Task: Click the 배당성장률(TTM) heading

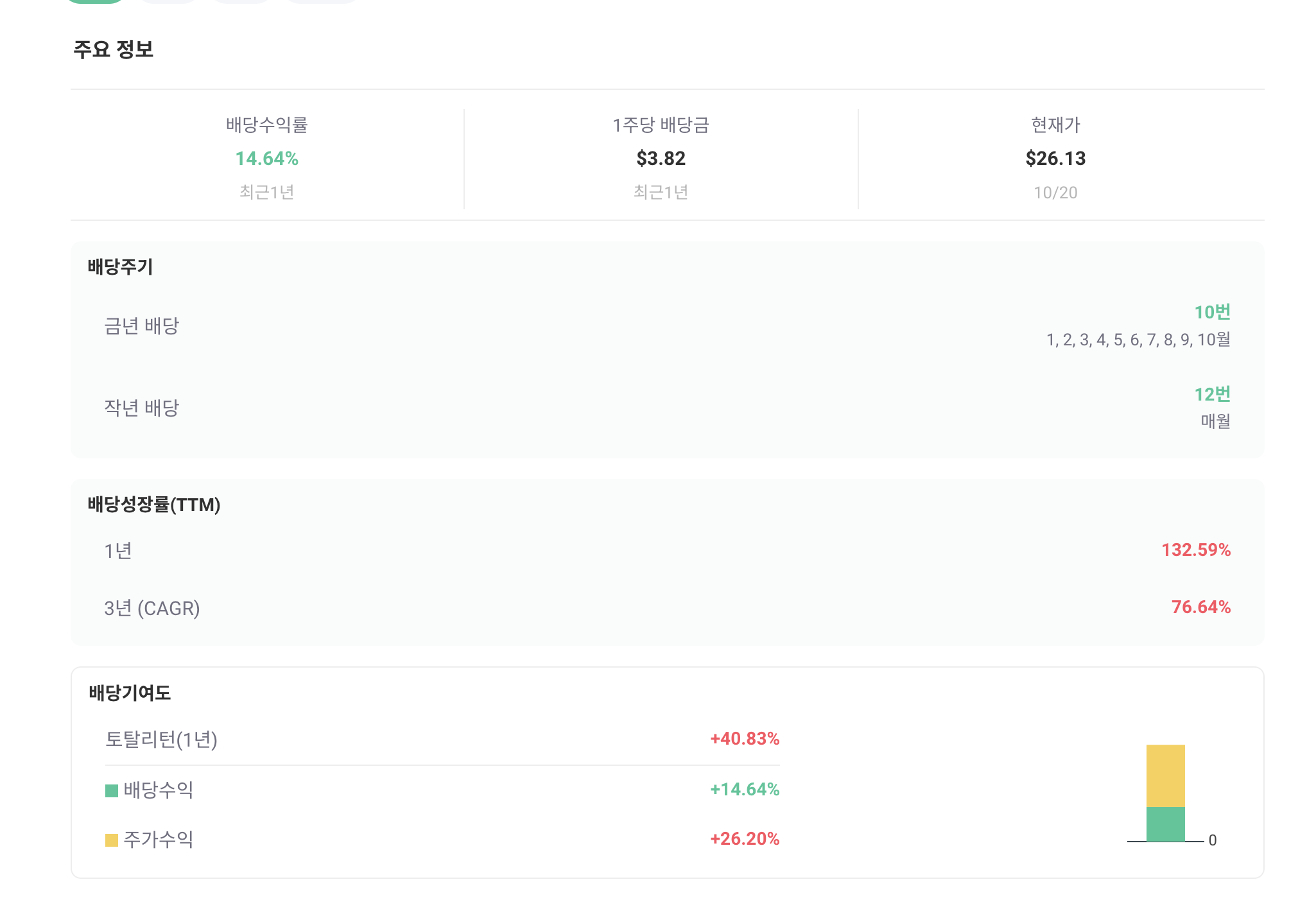Action: pos(154,505)
